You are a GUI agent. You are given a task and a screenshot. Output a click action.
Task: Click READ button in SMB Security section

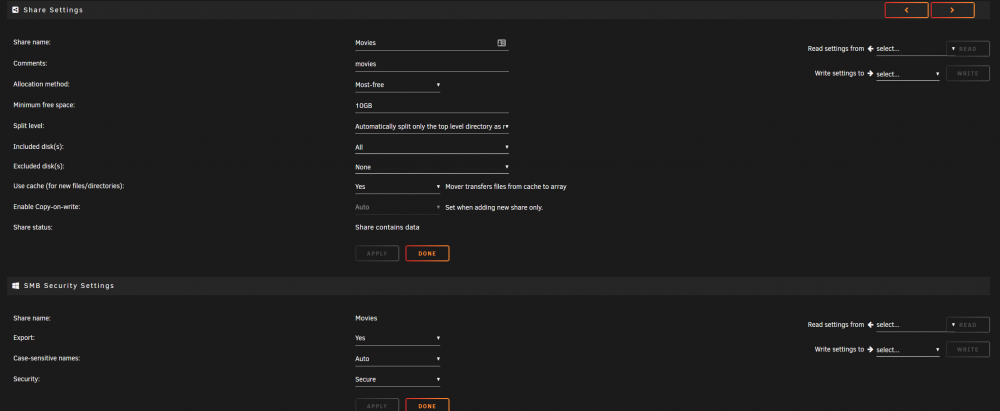tap(967, 325)
